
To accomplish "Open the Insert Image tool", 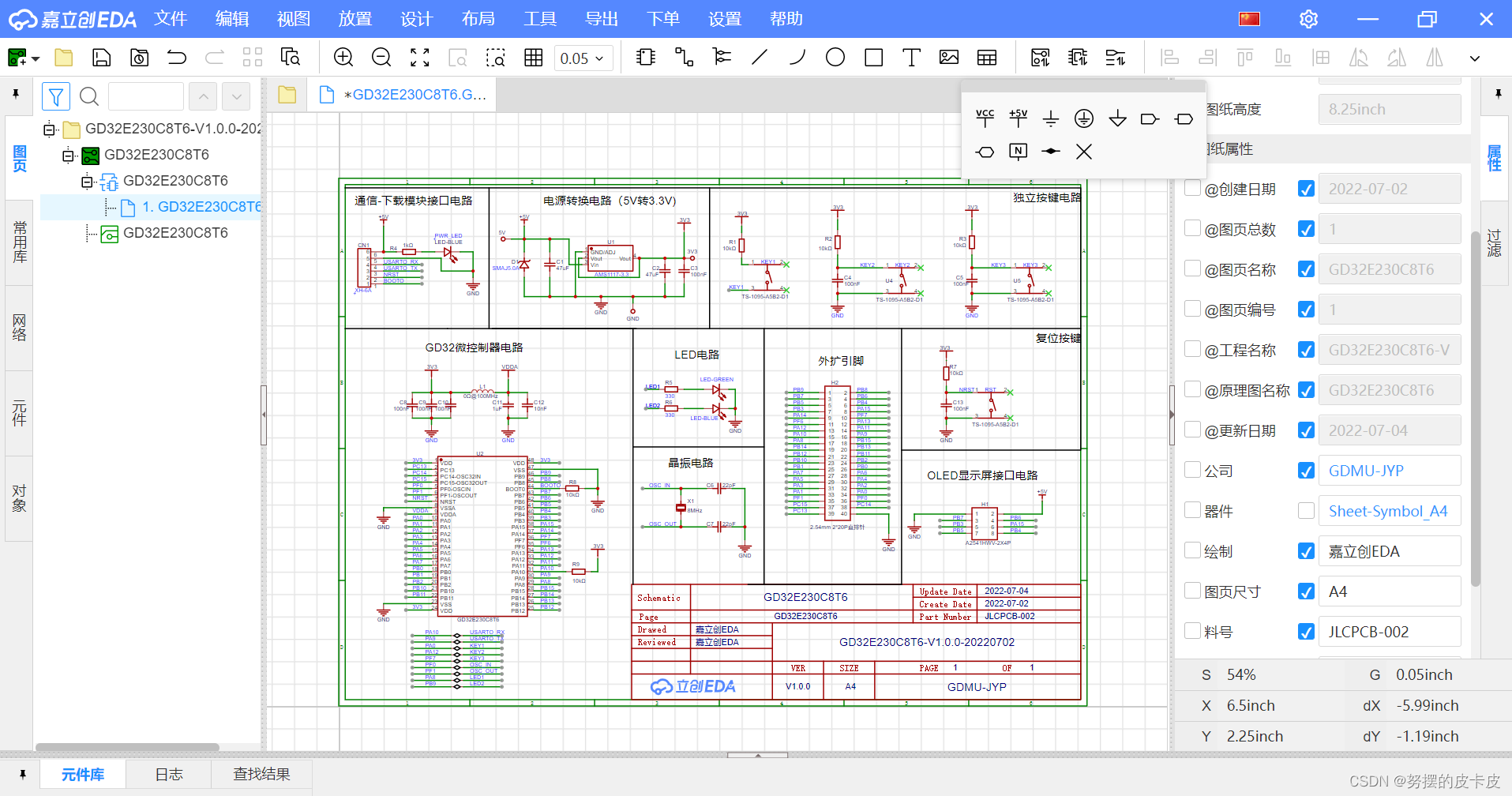I will point(948,57).
